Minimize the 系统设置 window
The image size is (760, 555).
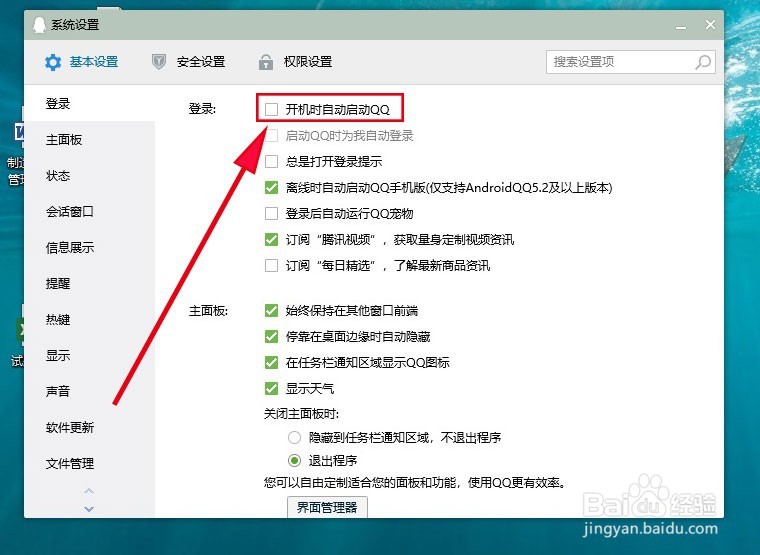681,26
